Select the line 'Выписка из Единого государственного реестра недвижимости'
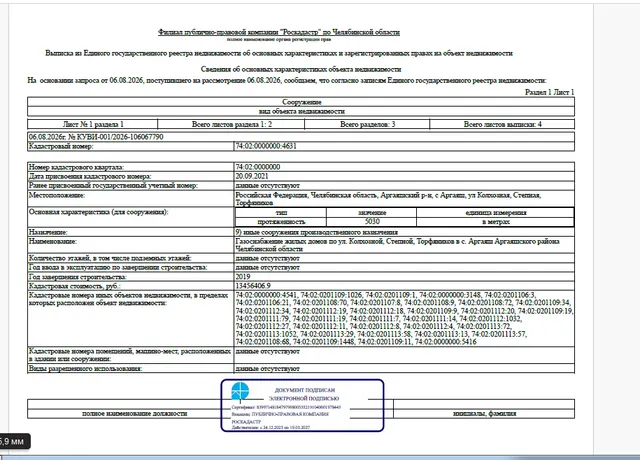 click(x=279, y=53)
